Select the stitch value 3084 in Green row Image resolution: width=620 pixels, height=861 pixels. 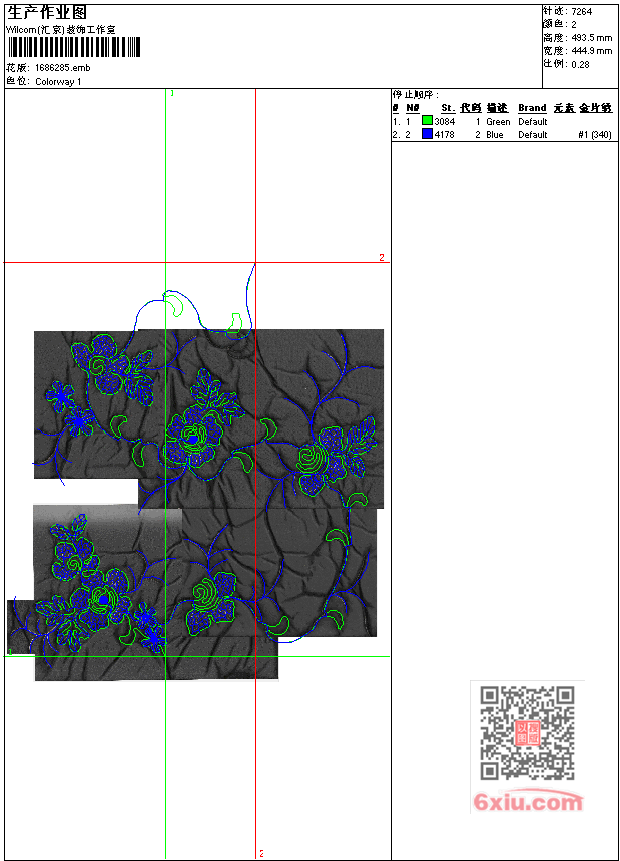coord(445,121)
